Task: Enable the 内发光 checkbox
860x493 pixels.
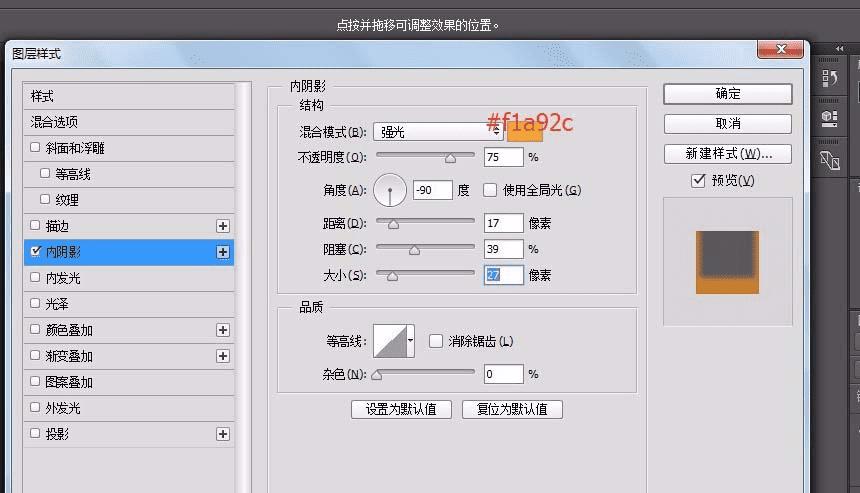Action: pyautogui.click(x=35, y=277)
